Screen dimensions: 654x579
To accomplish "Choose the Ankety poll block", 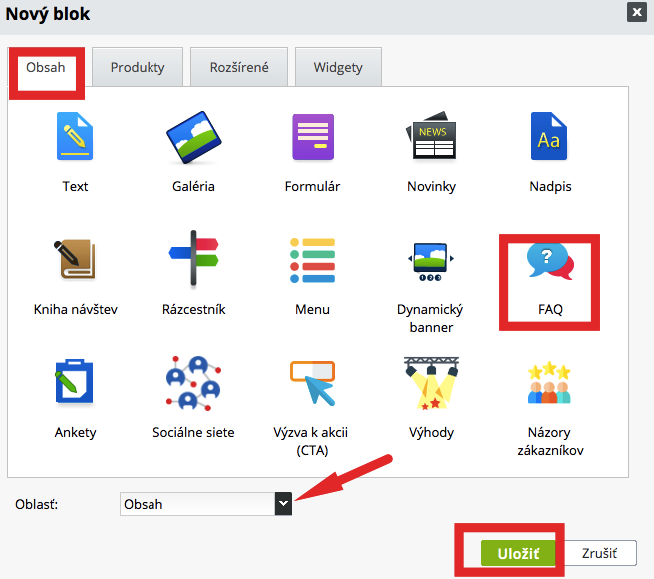I will (x=75, y=384).
